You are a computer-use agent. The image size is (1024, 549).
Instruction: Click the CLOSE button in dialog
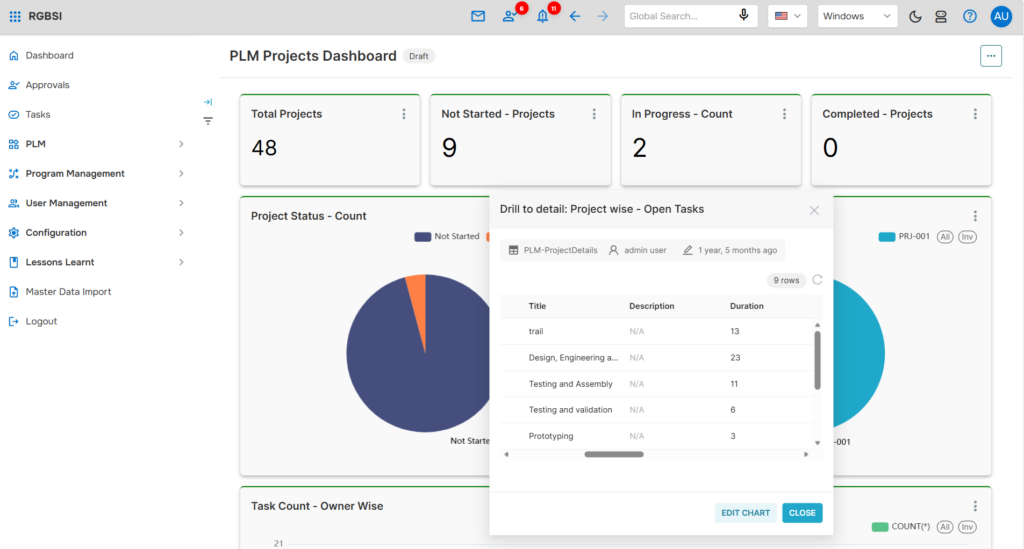(802, 513)
